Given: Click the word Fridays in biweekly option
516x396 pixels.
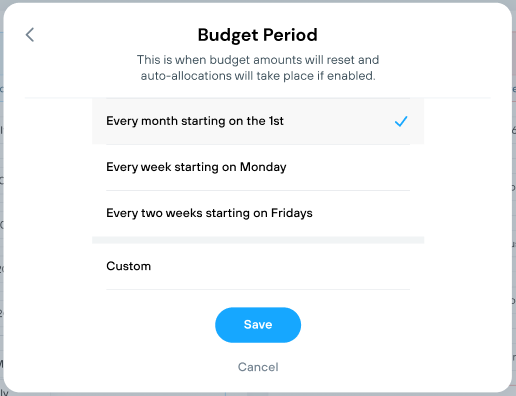Looking at the screenshot, I should click(292, 213).
